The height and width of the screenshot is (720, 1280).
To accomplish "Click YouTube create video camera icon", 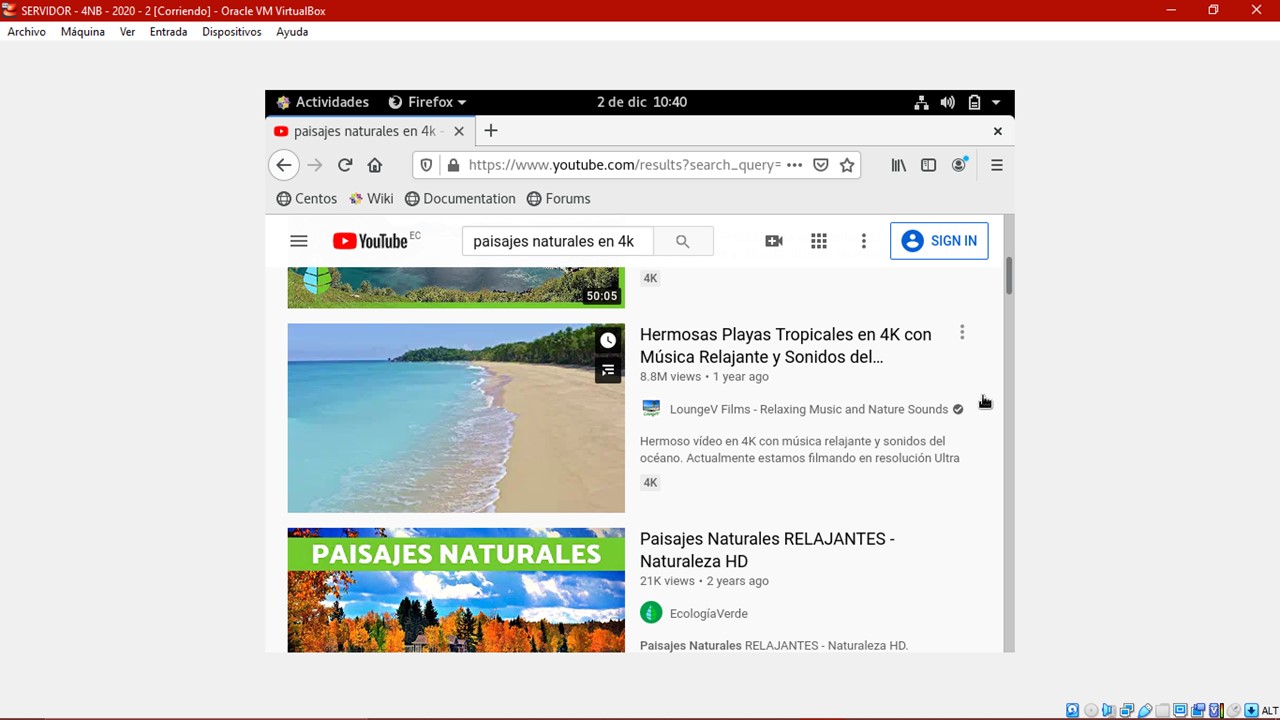I will (774, 241).
